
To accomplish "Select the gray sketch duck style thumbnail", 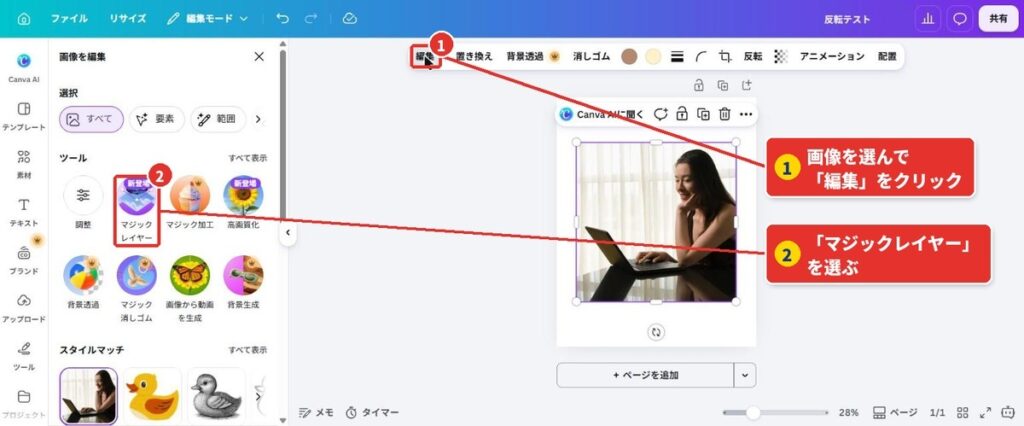I will point(216,396).
